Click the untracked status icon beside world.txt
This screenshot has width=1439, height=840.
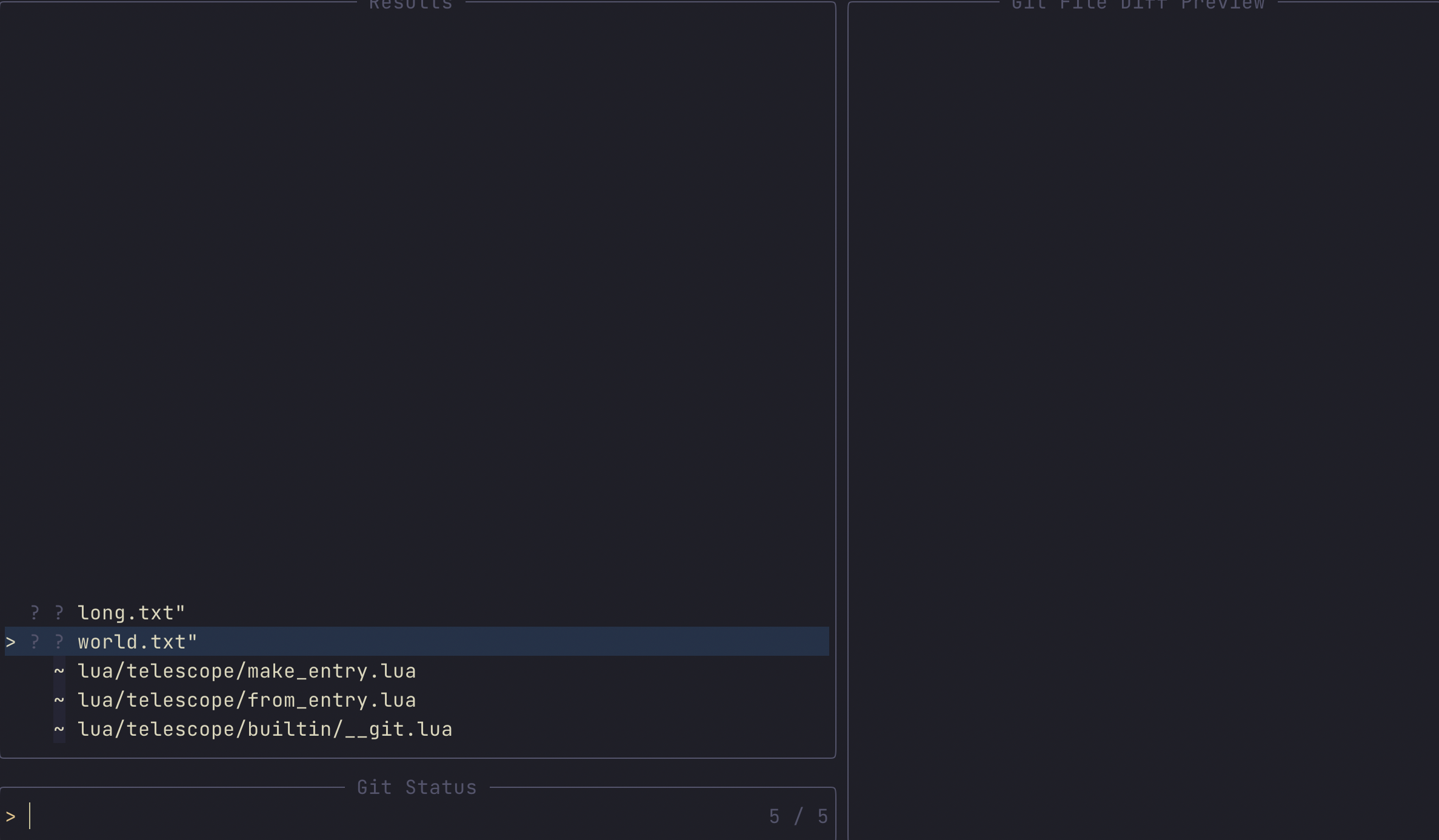(35, 641)
